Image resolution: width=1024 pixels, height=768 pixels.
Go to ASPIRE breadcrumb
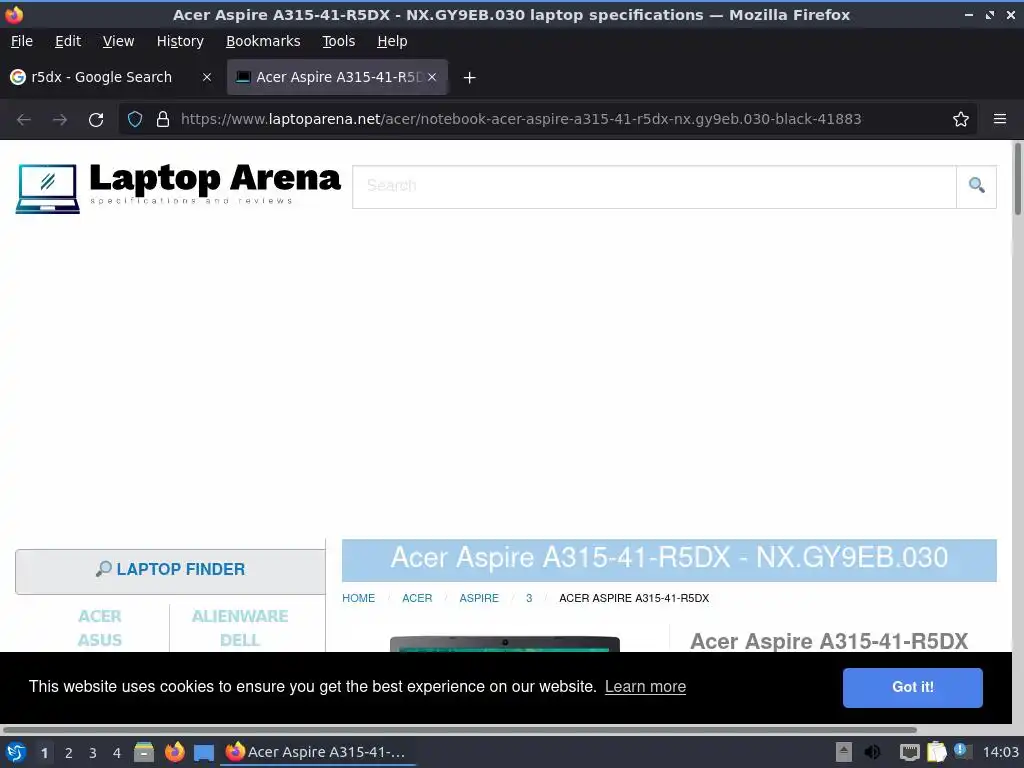pyautogui.click(x=479, y=598)
